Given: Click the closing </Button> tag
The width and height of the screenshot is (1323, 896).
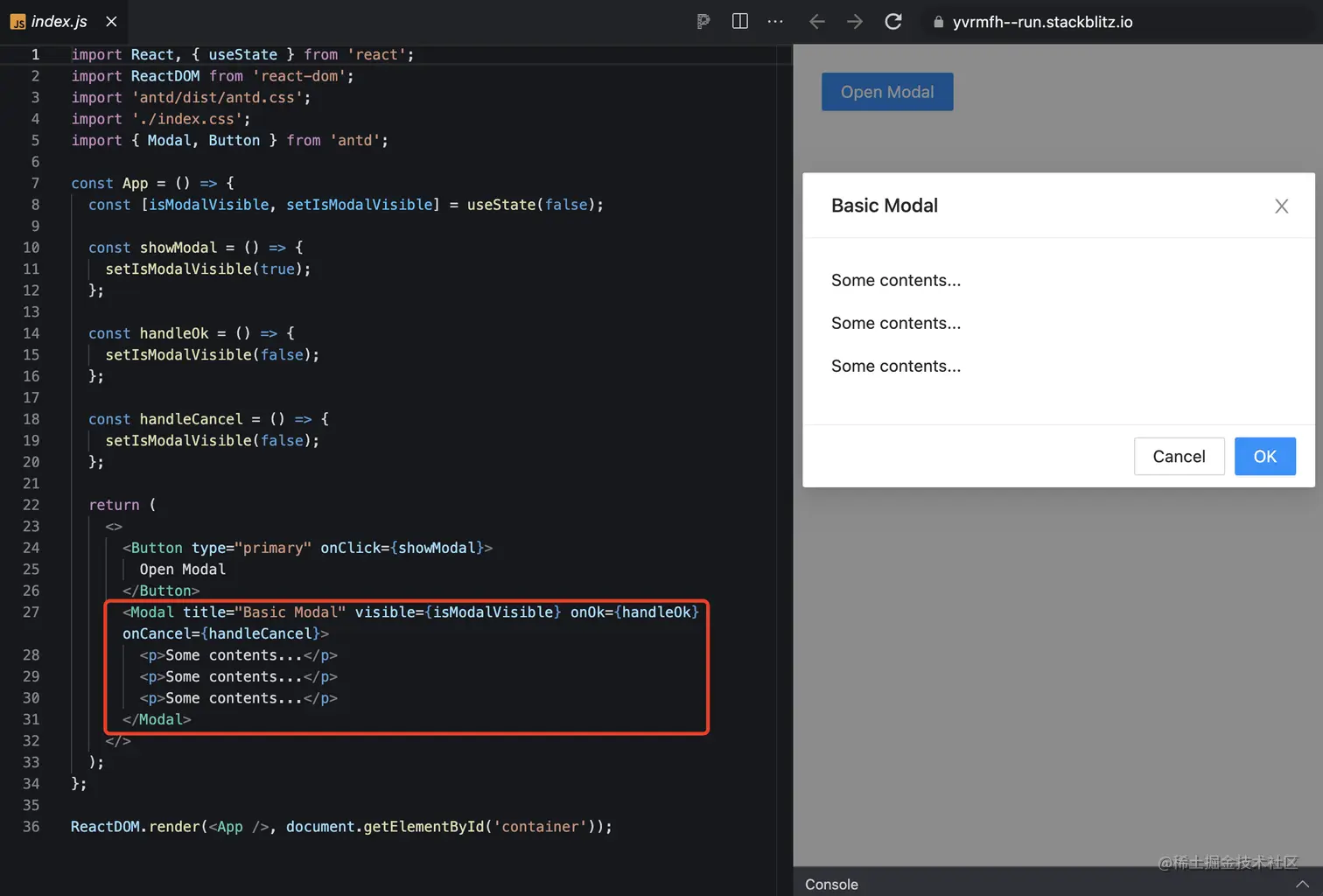Looking at the screenshot, I should pyautogui.click(x=161, y=591).
